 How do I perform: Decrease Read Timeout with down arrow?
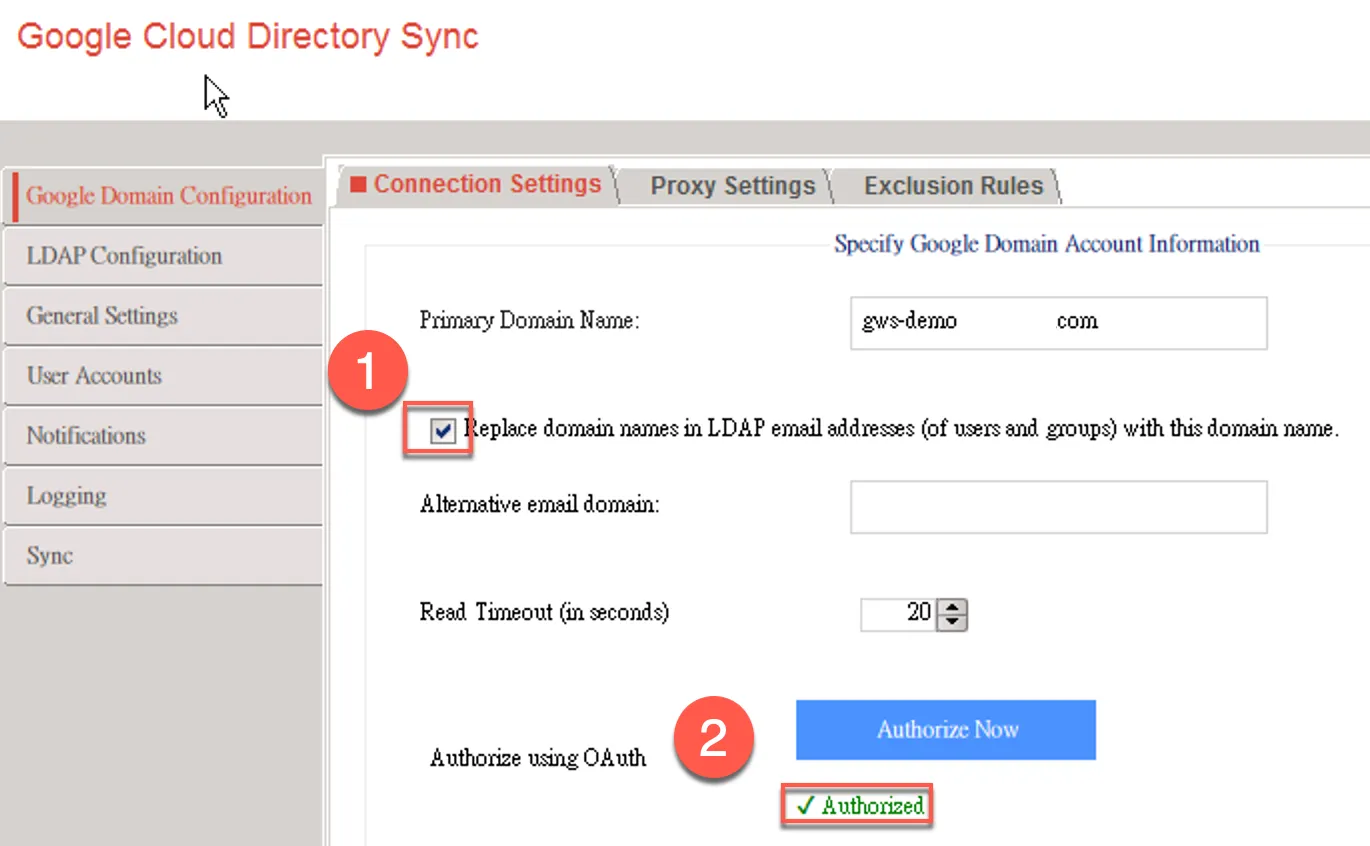click(953, 622)
